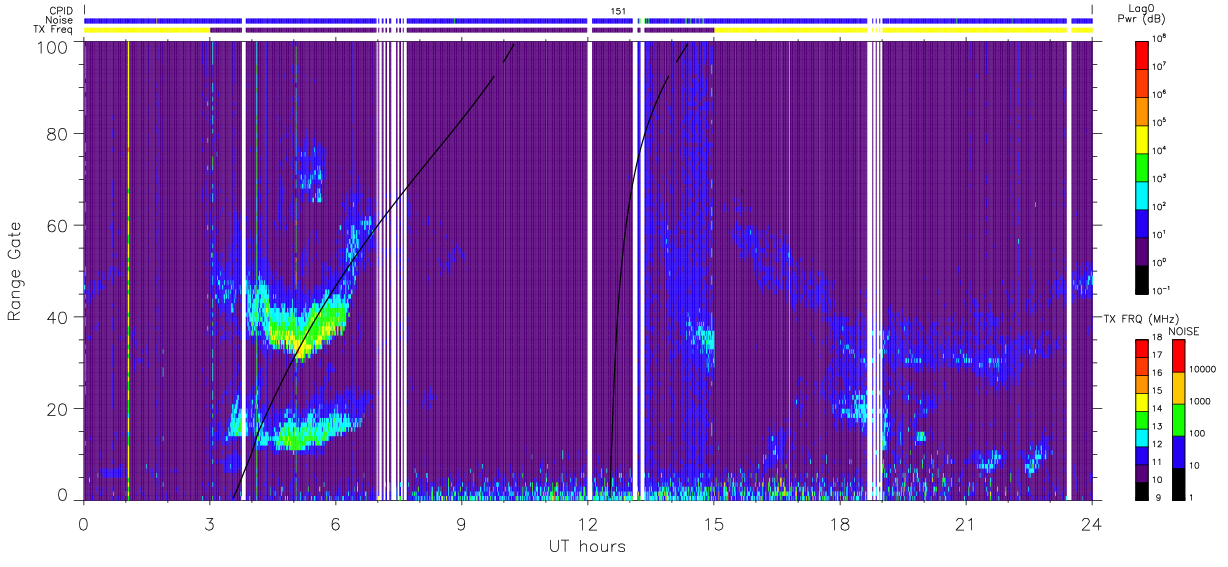This screenshot has width=1228, height=567.
Task: Click the '10000' label on the NOISE colorbar
Action: (x=1203, y=371)
